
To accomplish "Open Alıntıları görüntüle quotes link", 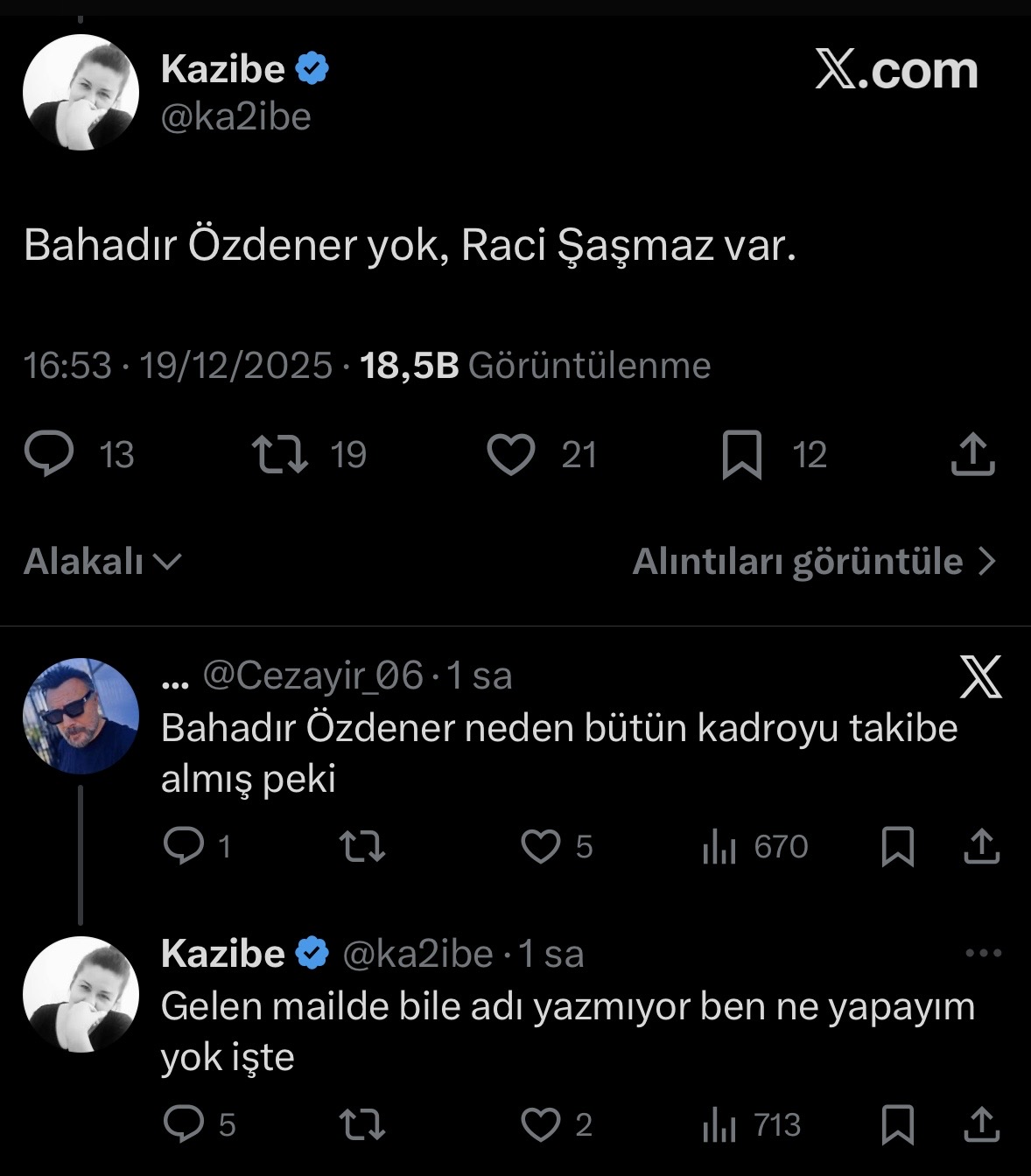I will pos(814,562).
